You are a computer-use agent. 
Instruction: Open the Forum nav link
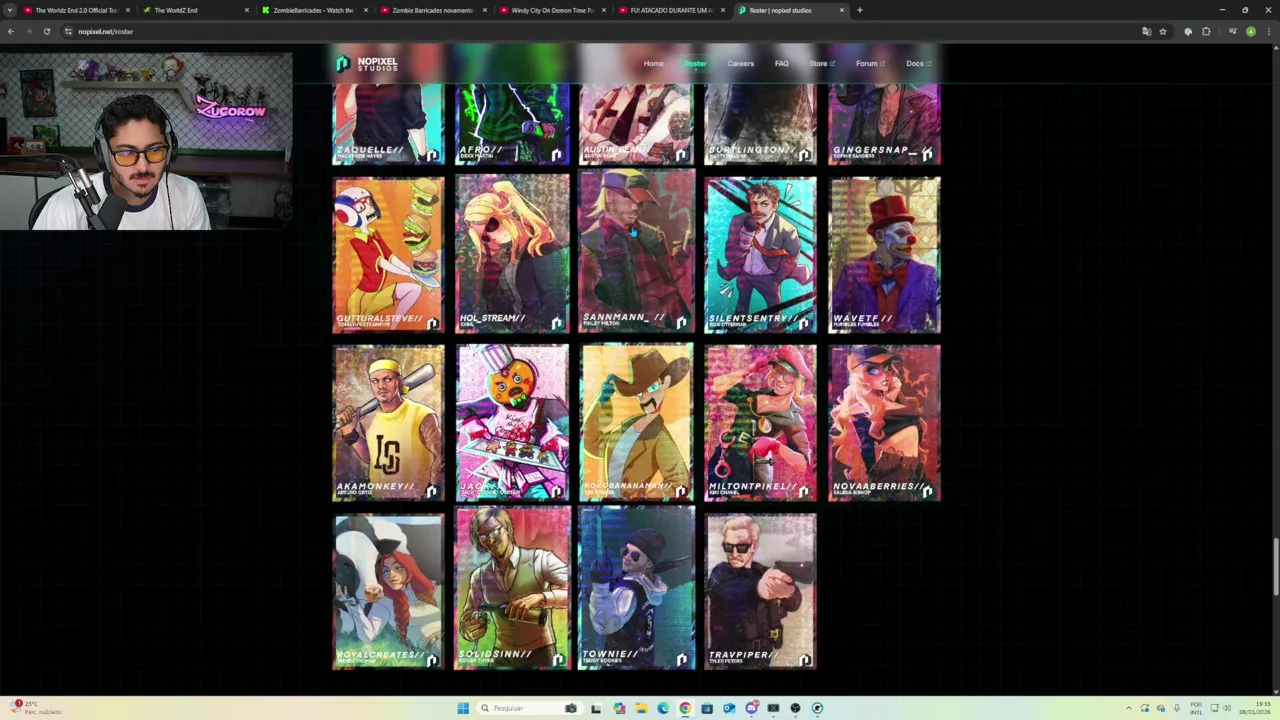click(x=870, y=64)
